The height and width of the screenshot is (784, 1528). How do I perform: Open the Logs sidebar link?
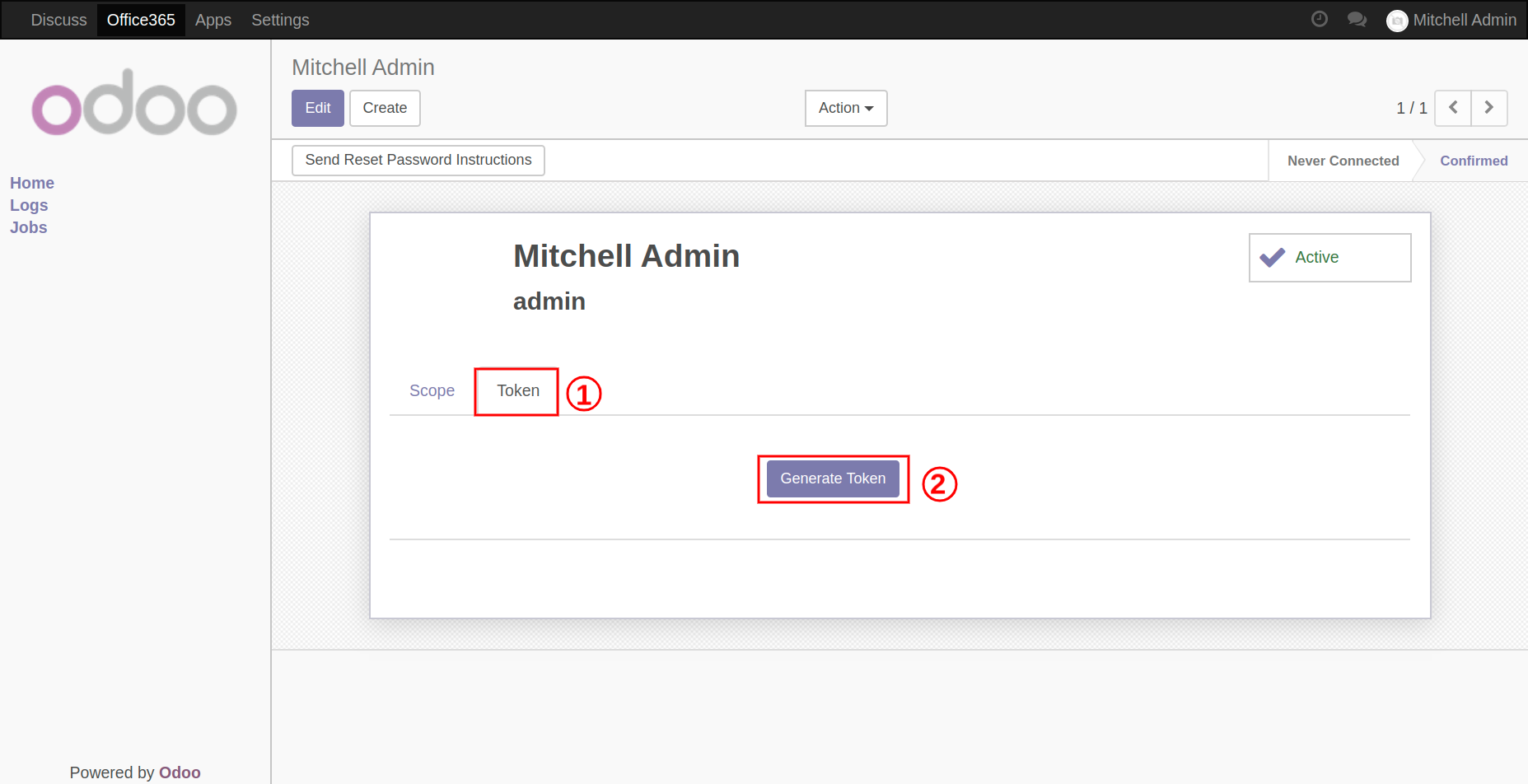29,205
